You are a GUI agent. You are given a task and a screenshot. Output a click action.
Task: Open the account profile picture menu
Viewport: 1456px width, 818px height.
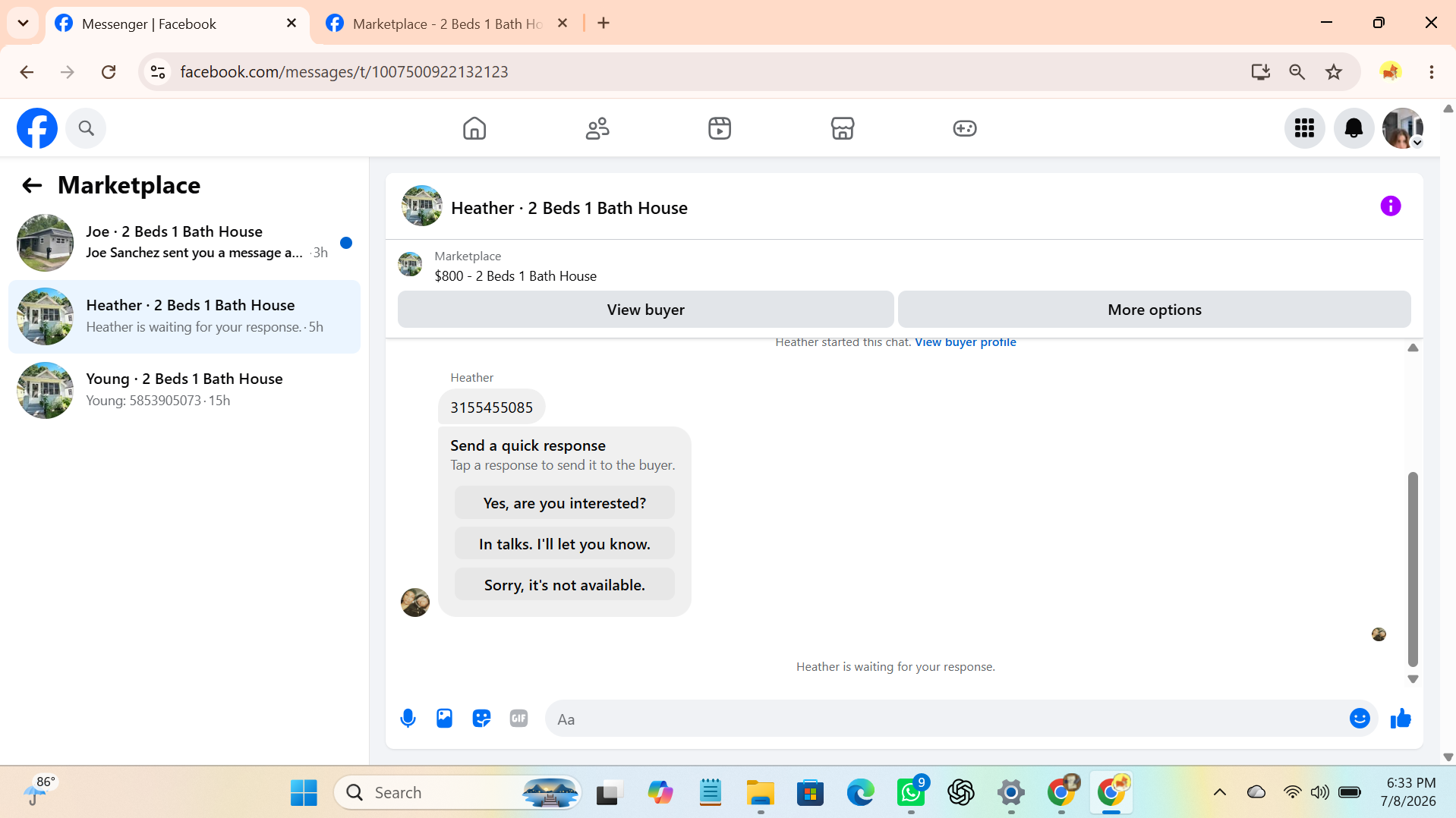(1403, 128)
